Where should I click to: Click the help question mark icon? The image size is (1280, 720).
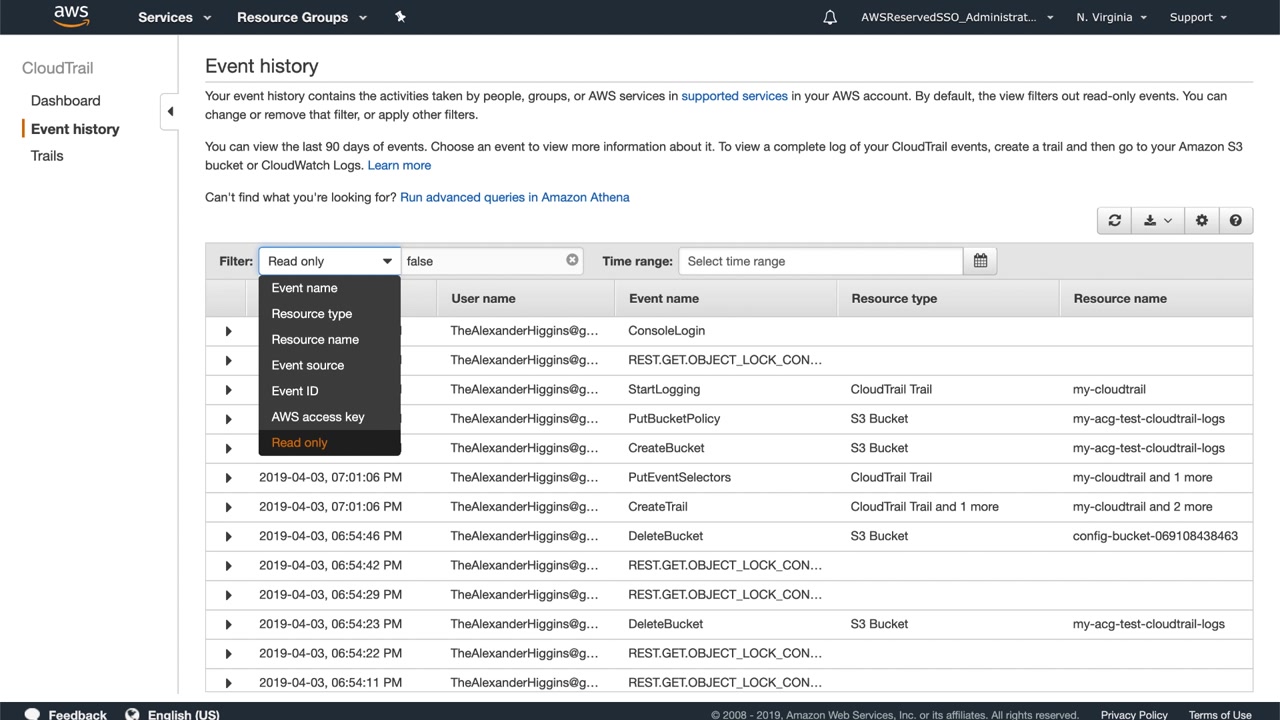(1236, 221)
